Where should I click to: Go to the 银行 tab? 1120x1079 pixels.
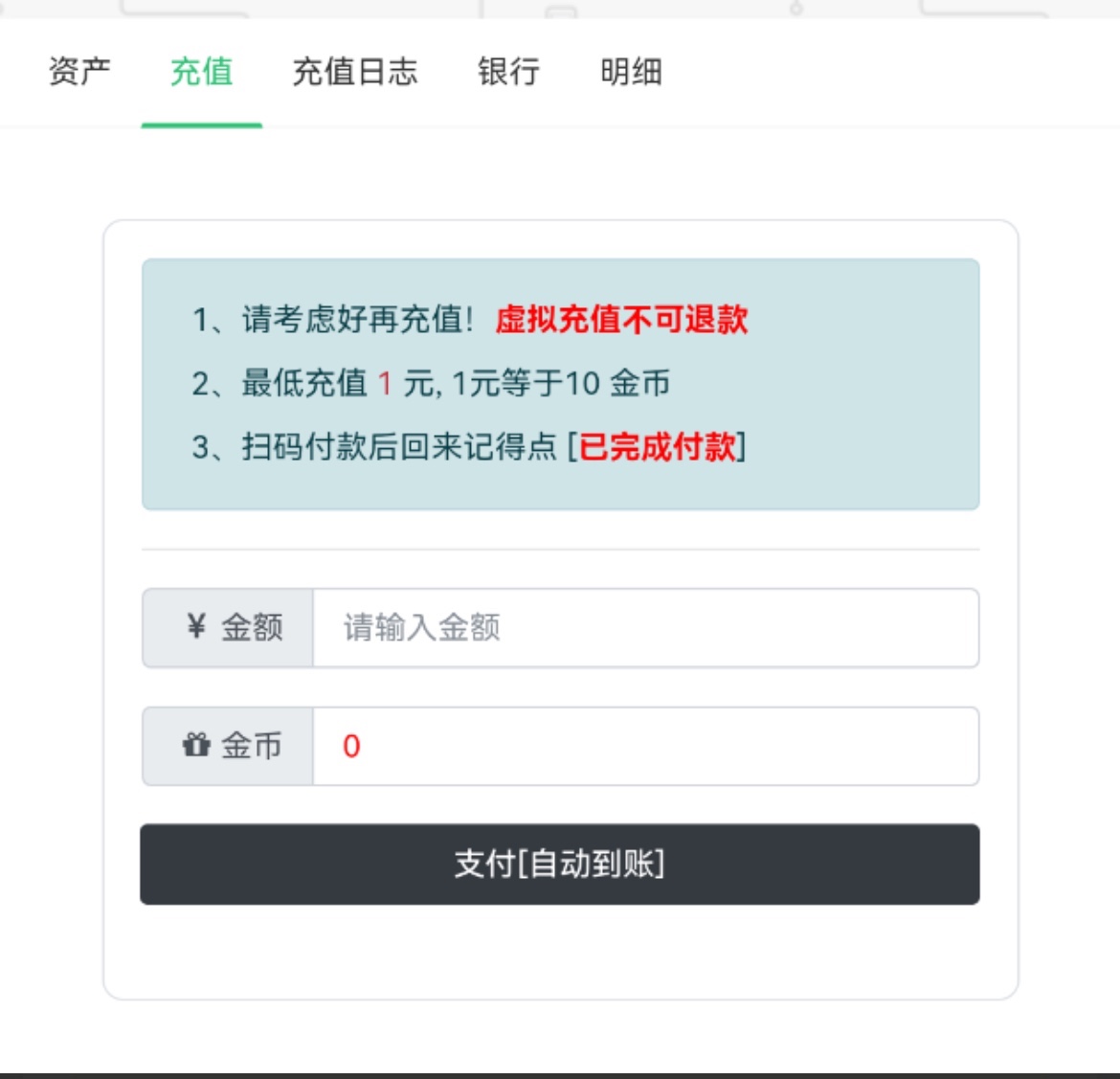point(508,72)
